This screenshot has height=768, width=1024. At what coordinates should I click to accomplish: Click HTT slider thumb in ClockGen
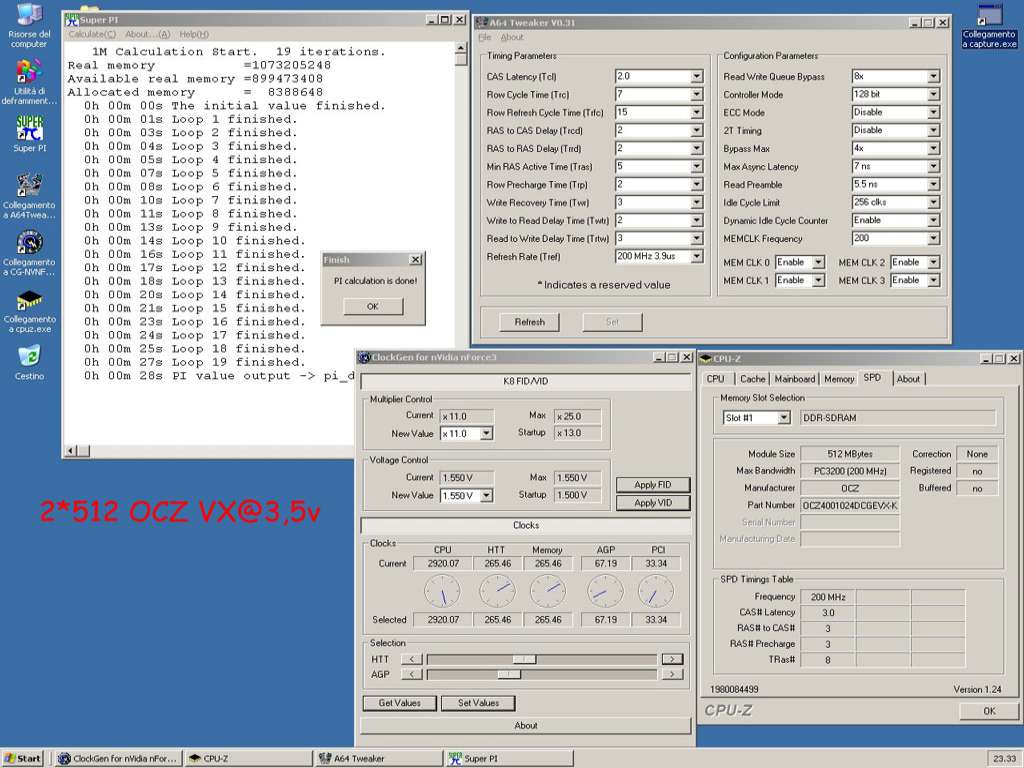[x=524, y=660]
